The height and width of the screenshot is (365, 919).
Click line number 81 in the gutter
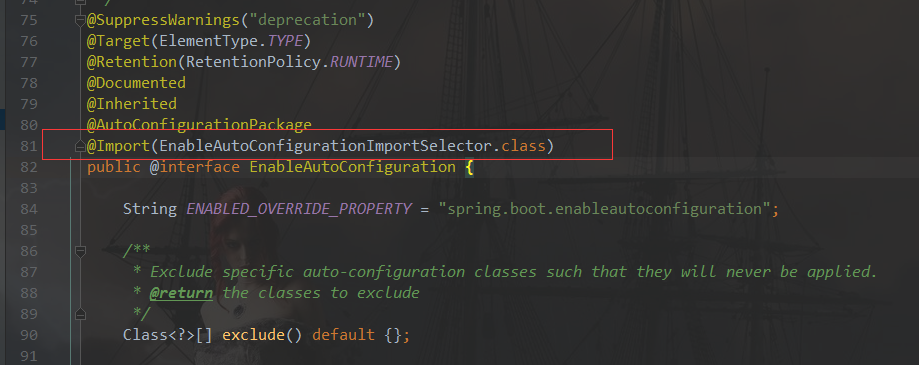pos(29,146)
